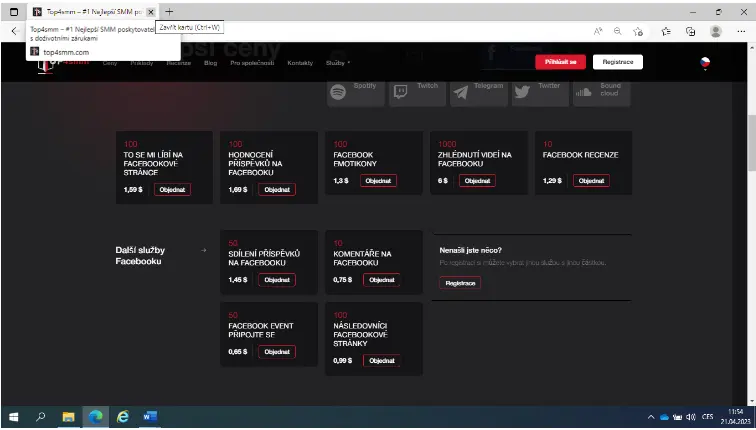Viewport: 756px width, 430px height.
Task: Open Ceny in site navigation
Action: [110, 63]
